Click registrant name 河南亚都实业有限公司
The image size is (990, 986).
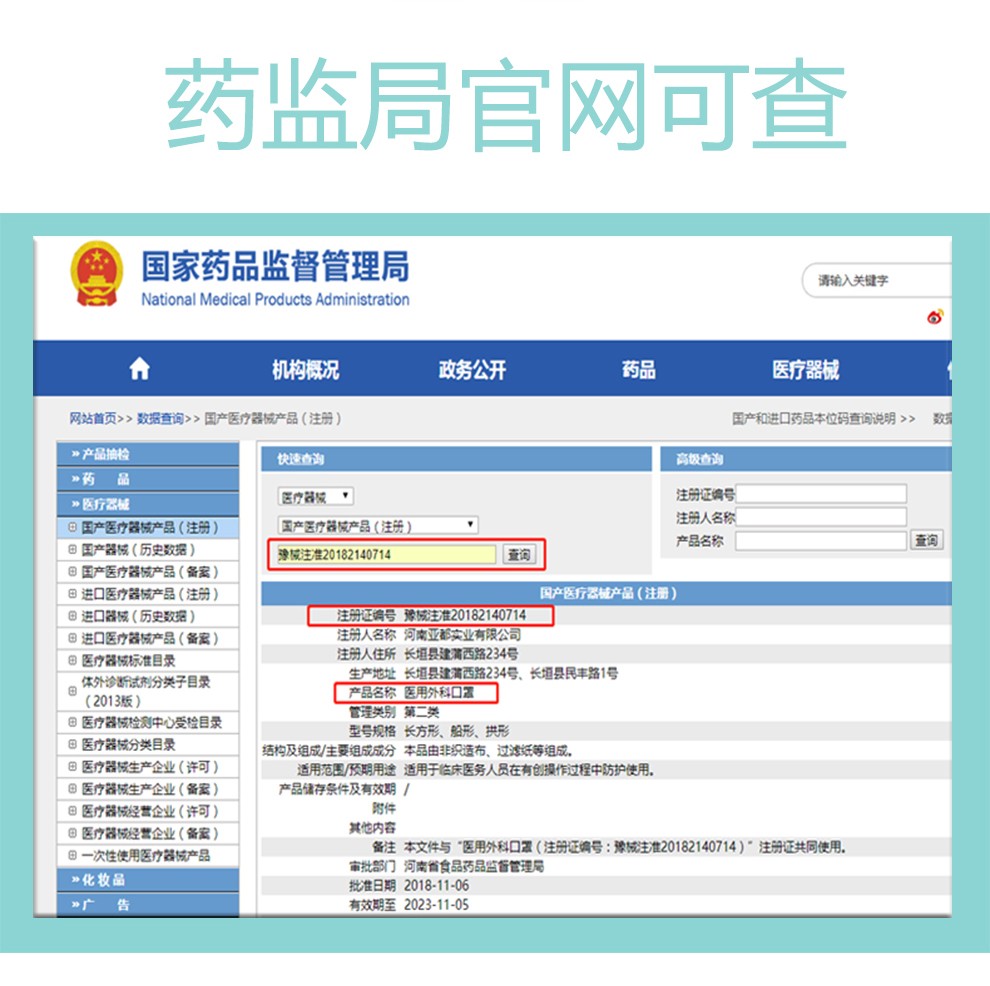tap(462, 634)
